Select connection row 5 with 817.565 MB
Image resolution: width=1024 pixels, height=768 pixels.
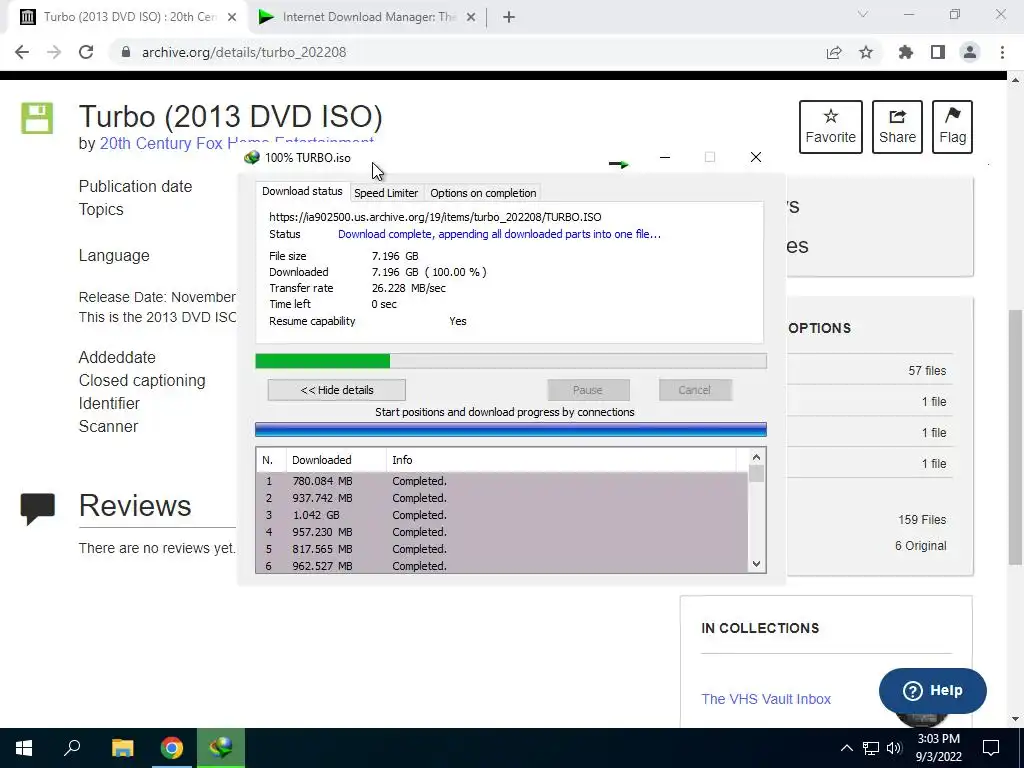(x=502, y=549)
